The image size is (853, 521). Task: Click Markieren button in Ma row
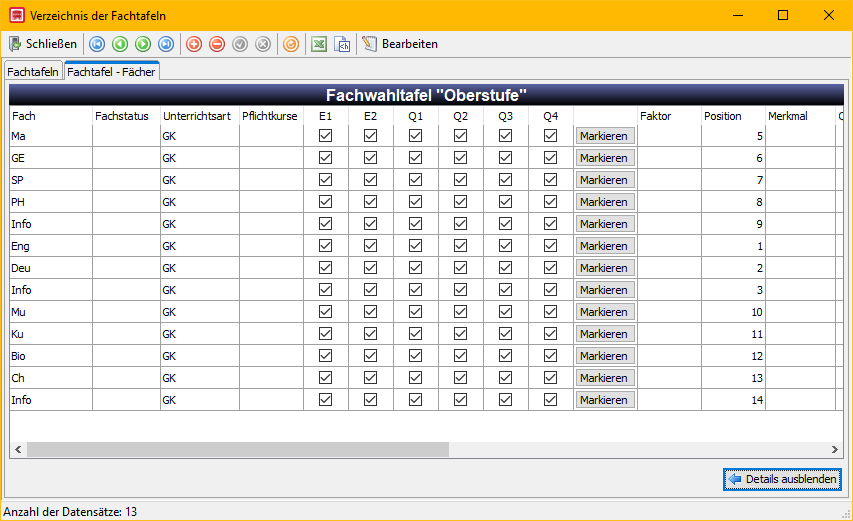pos(605,136)
